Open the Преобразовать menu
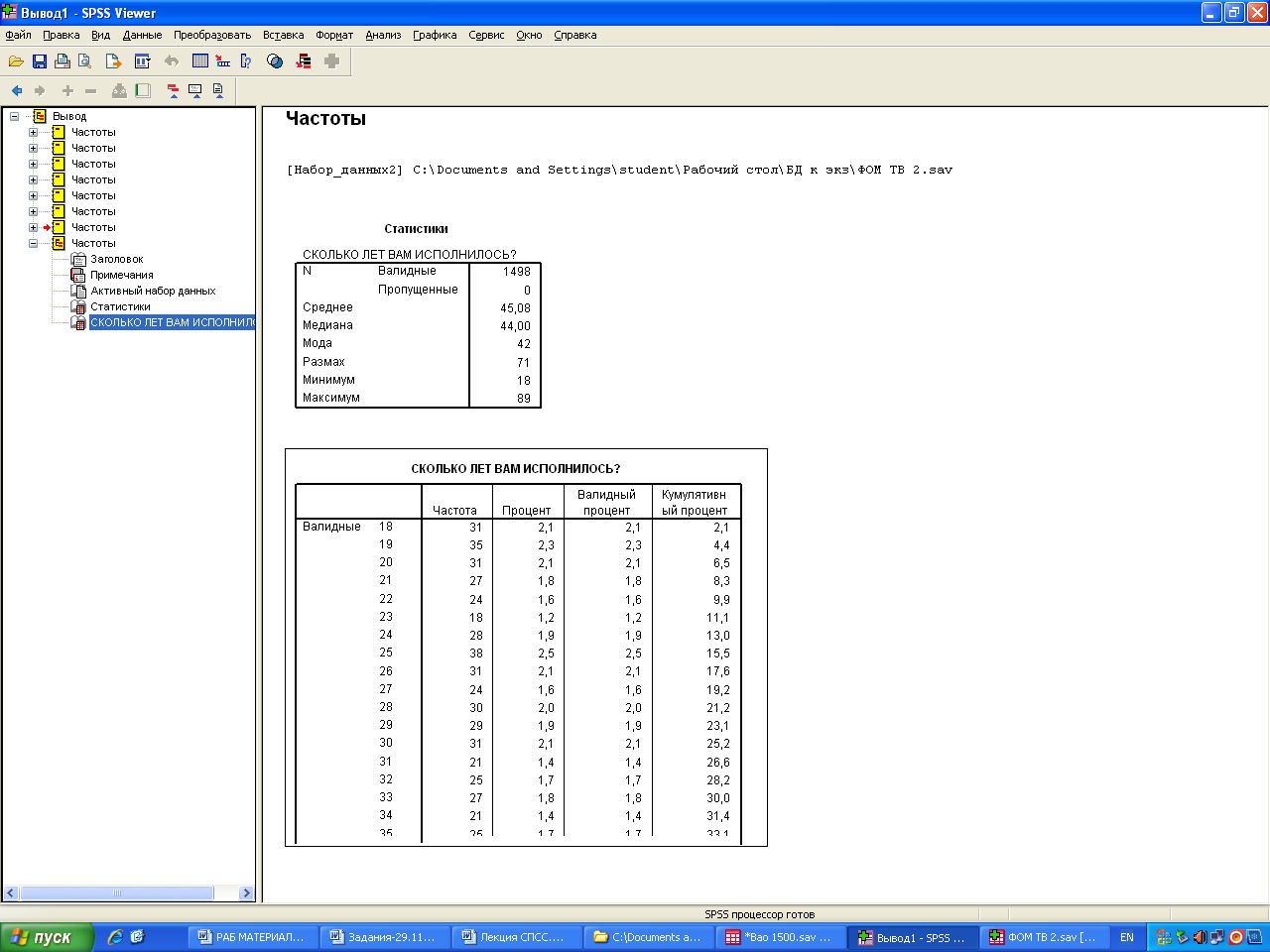Screen dimensions: 1270x952 212,35
